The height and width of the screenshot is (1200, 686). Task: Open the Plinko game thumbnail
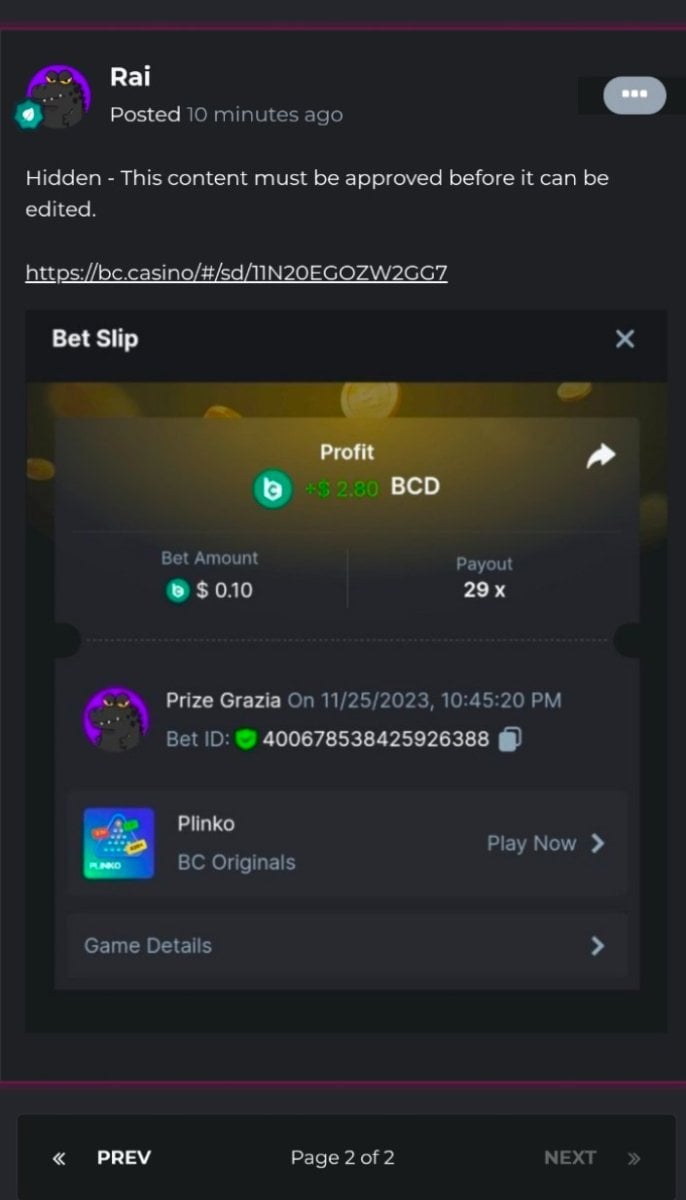coord(119,843)
